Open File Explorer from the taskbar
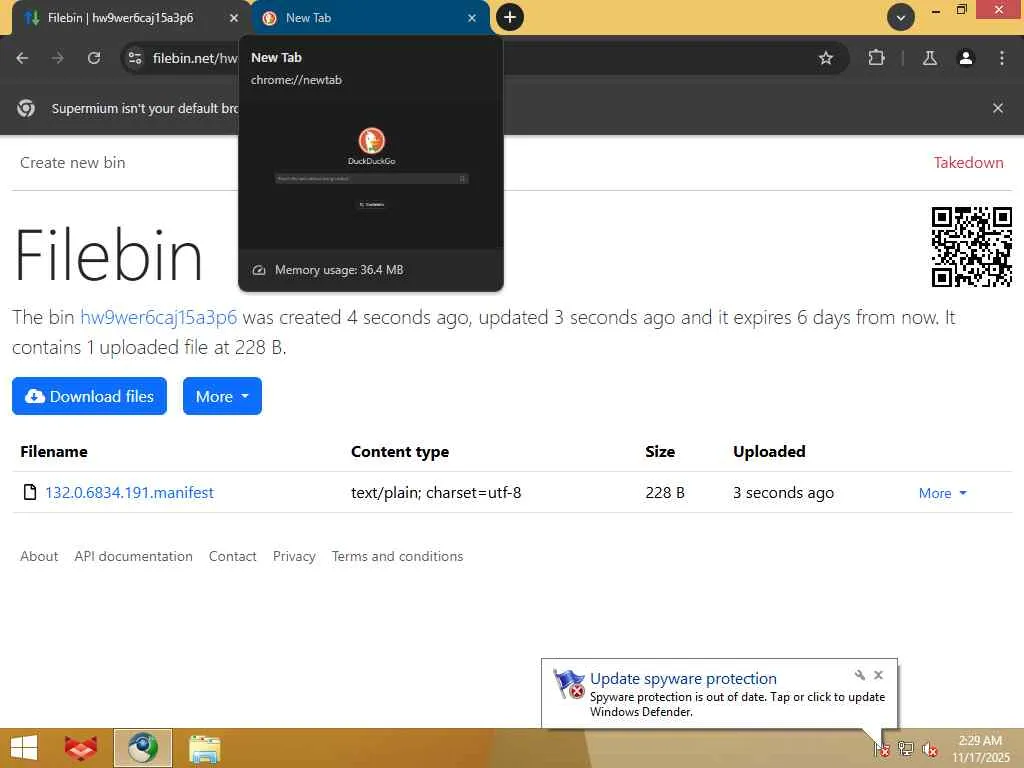 [204, 748]
